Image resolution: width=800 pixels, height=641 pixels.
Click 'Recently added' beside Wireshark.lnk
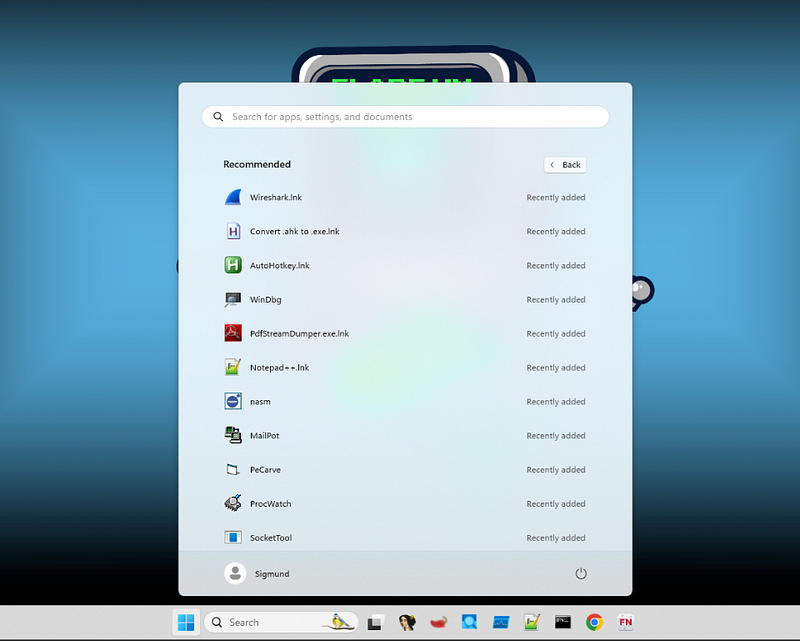556,198
